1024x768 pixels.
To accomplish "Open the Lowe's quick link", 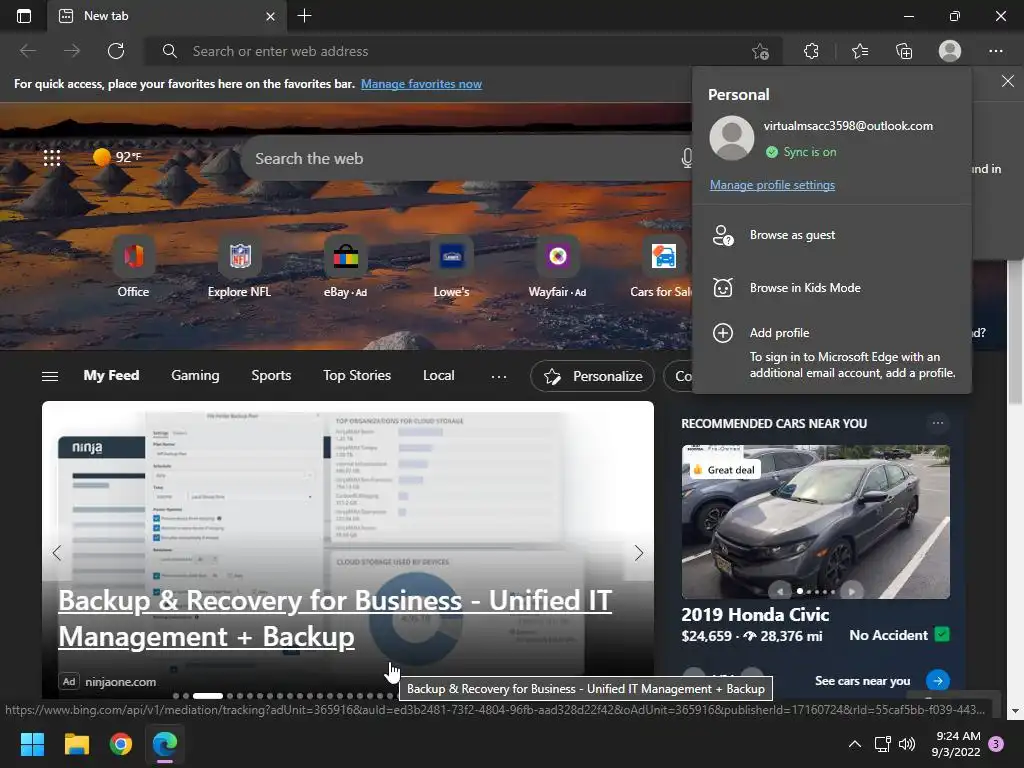I will [451, 266].
